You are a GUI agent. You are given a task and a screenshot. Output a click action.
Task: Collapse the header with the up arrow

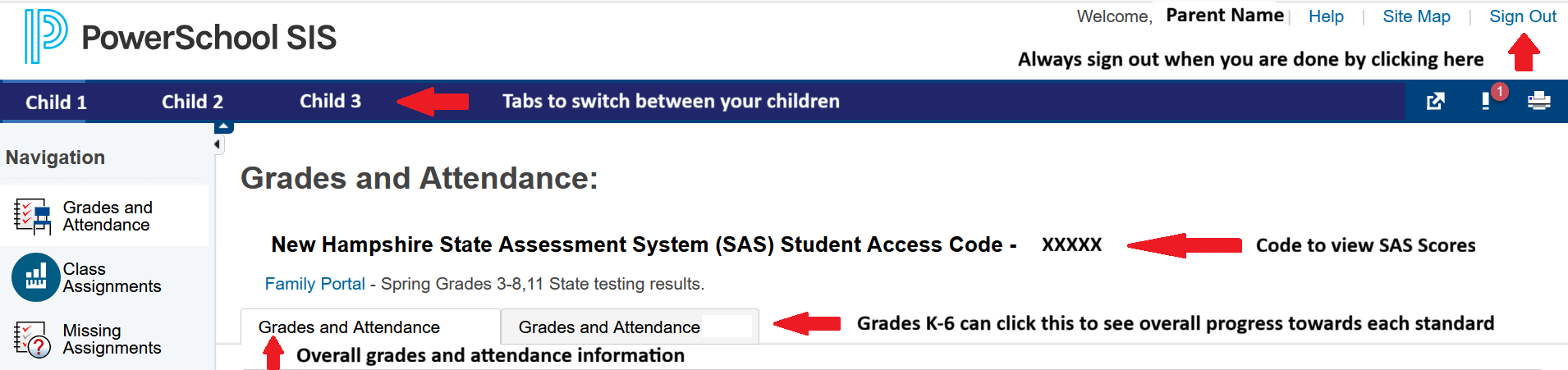pos(224,127)
